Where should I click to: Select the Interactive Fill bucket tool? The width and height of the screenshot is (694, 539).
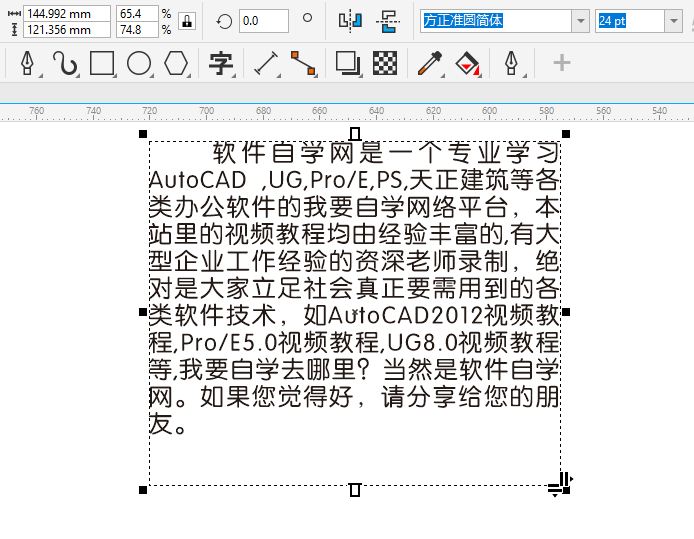pos(467,64)
